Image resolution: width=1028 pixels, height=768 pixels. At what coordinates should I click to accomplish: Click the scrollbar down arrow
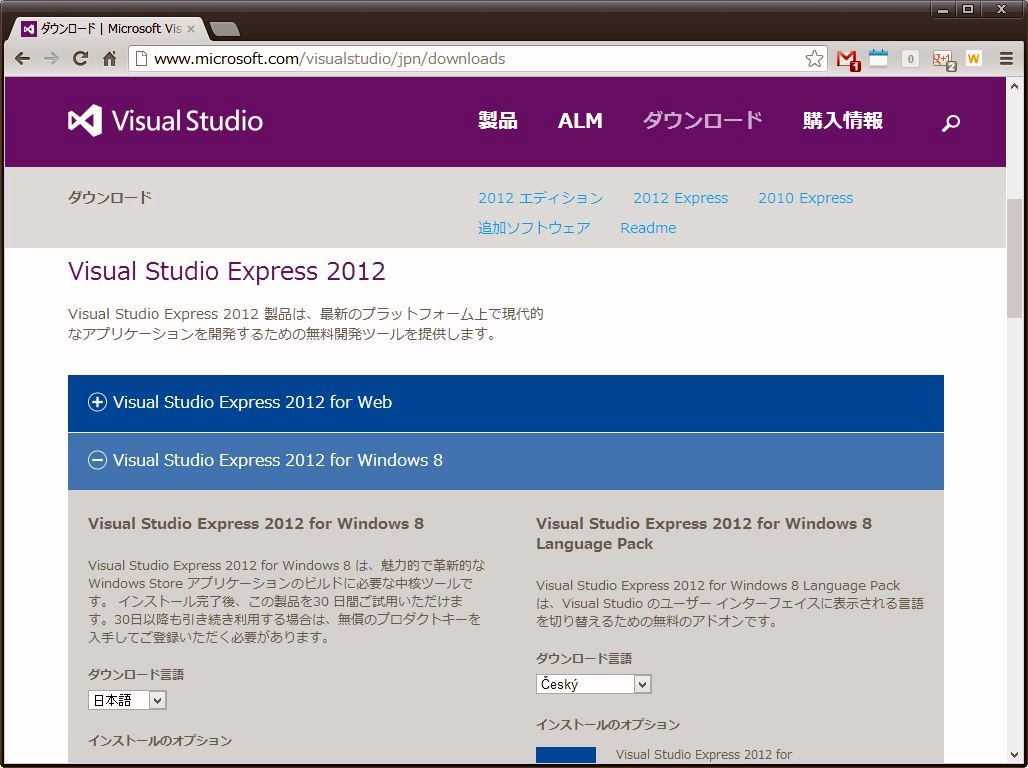pos(1014,756)
